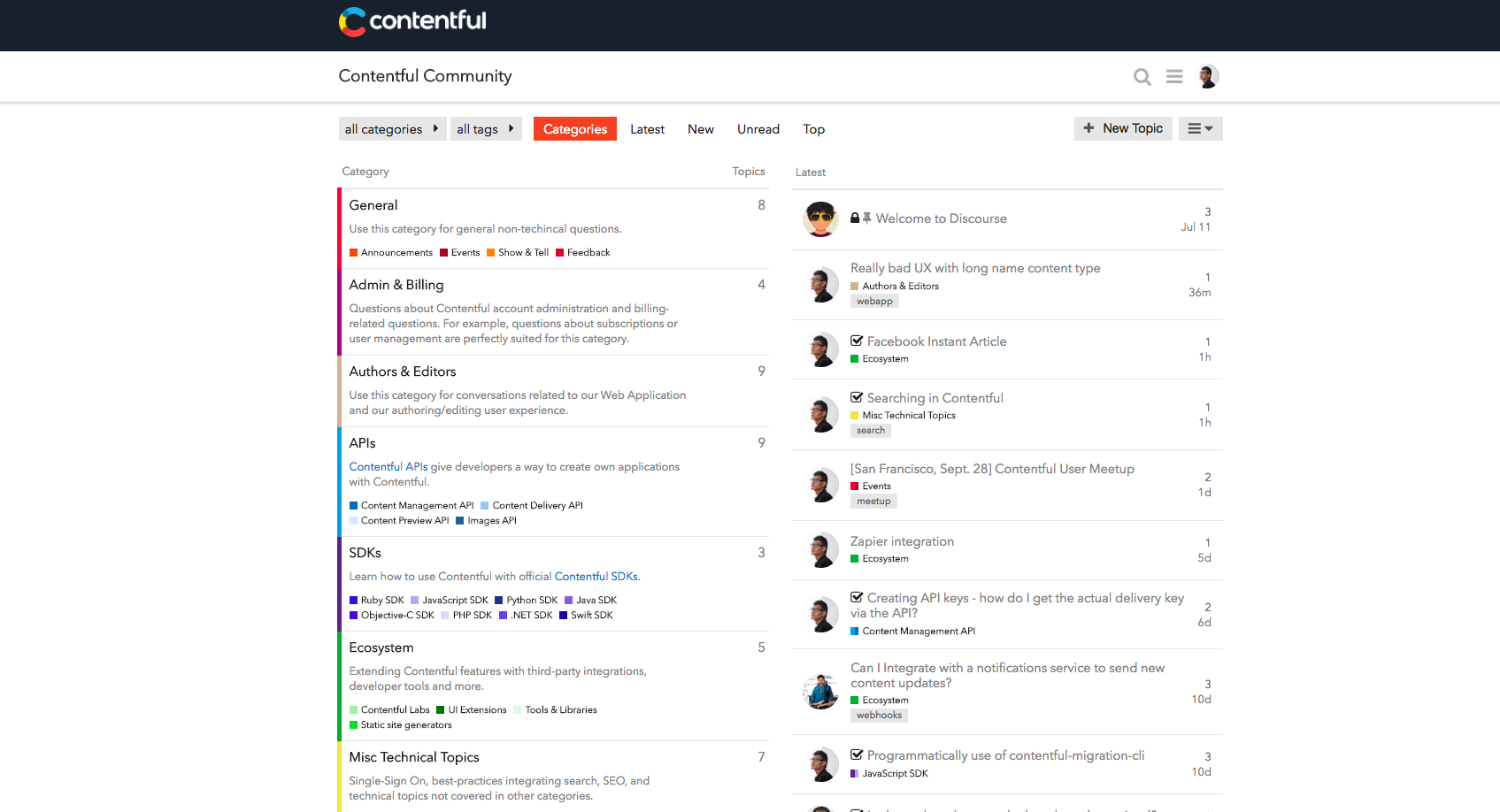This screenshot has height=812, width=1500.
Task: Open the Static site generators subcategory
Action: pos(401,725)
